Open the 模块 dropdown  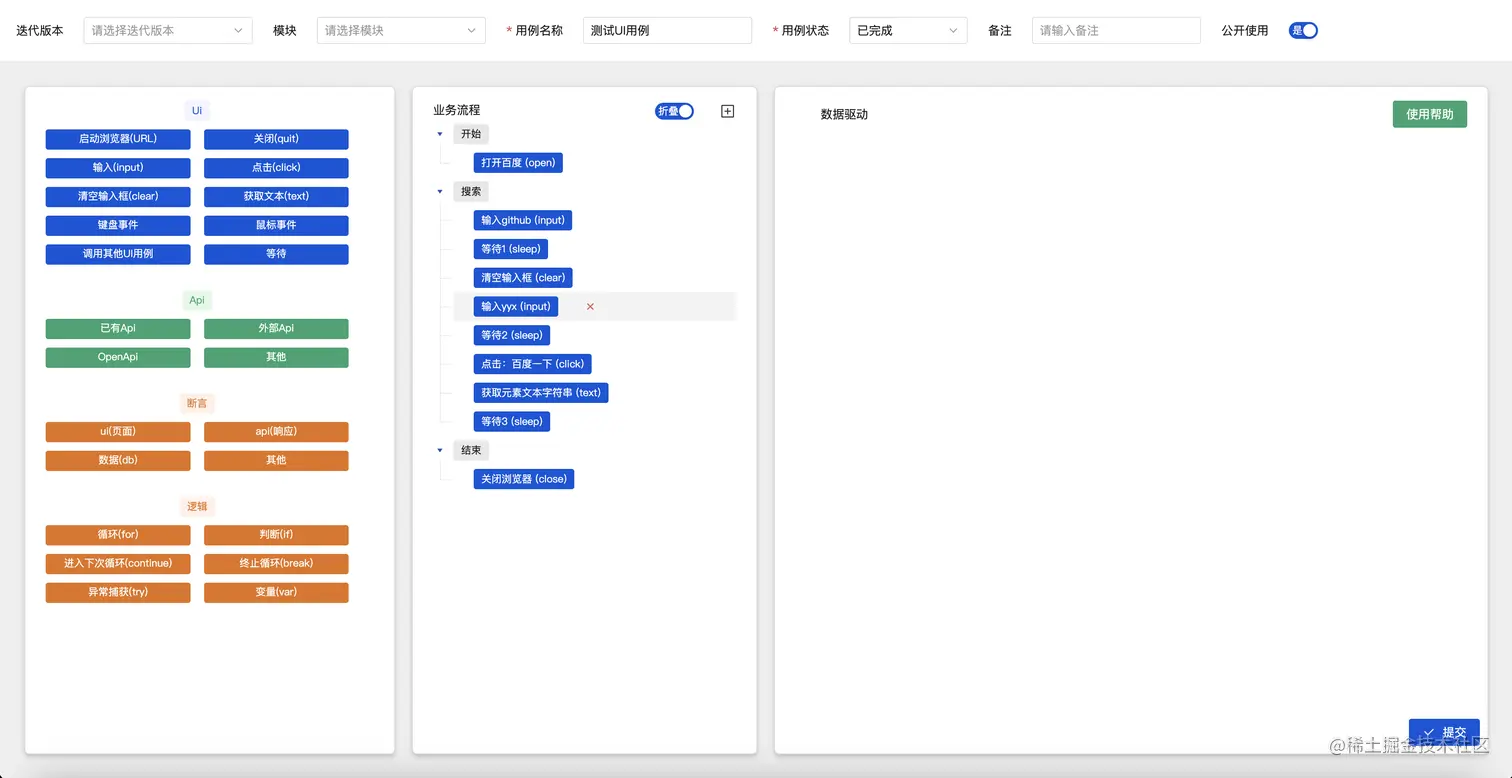[400, 30]
